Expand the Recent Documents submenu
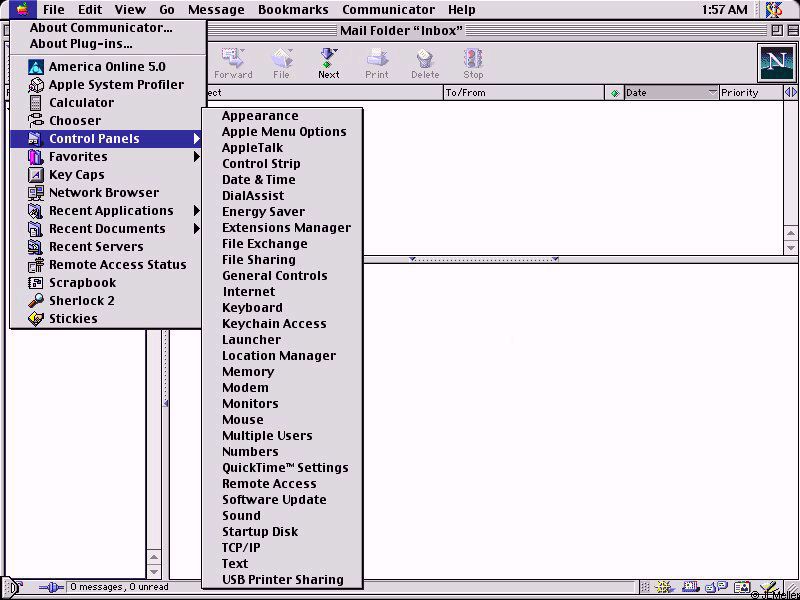 (x=107, y=228)
